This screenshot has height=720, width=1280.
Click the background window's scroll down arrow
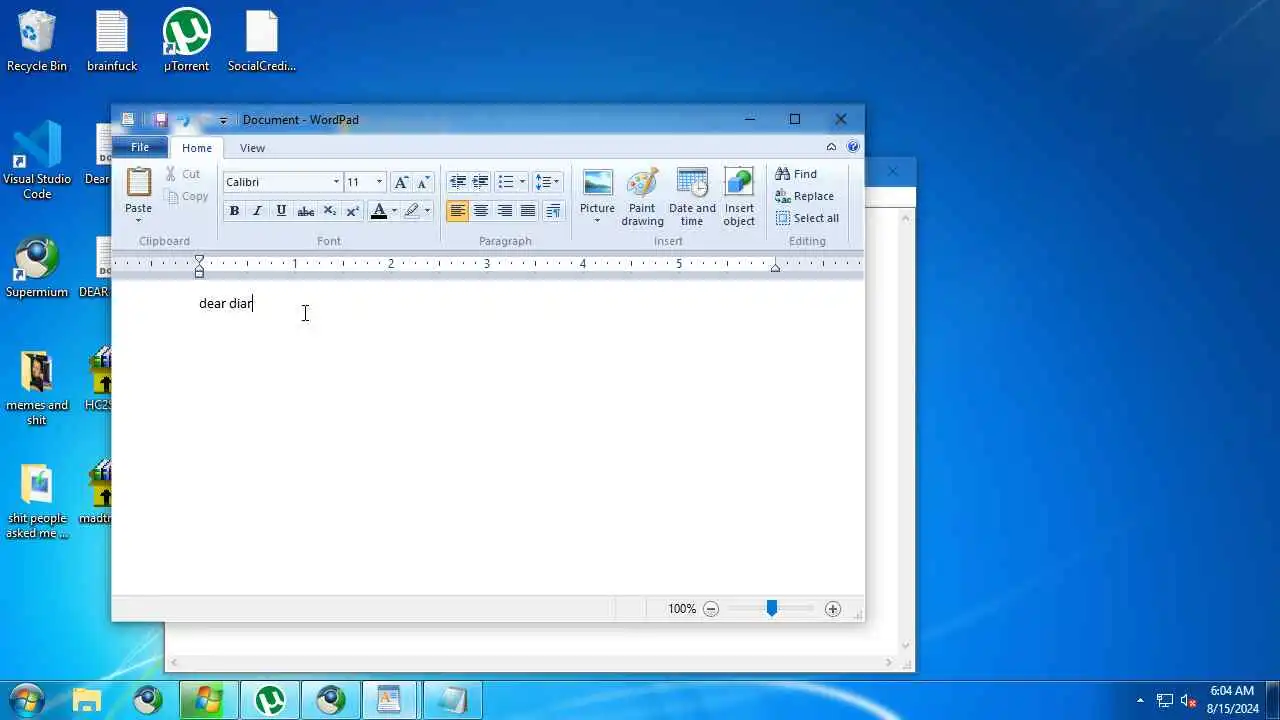click(906, 646)
